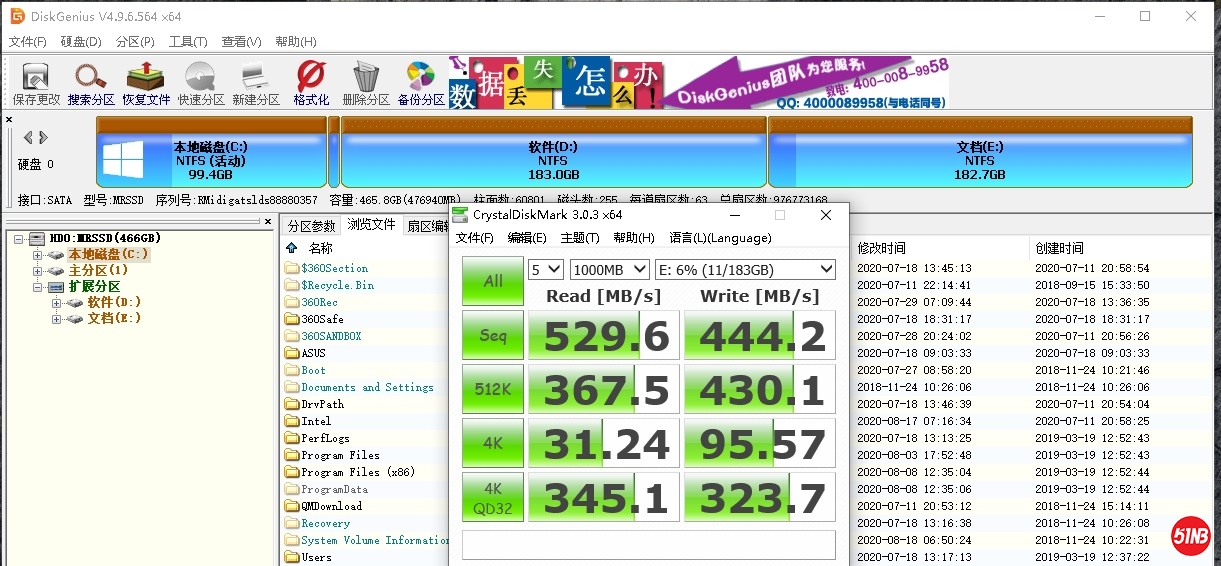Open the 工具(T) menu in DiskGenius
Image resolution: width=1221 pixels, height=566 pixels.
[x=187, y=42]
